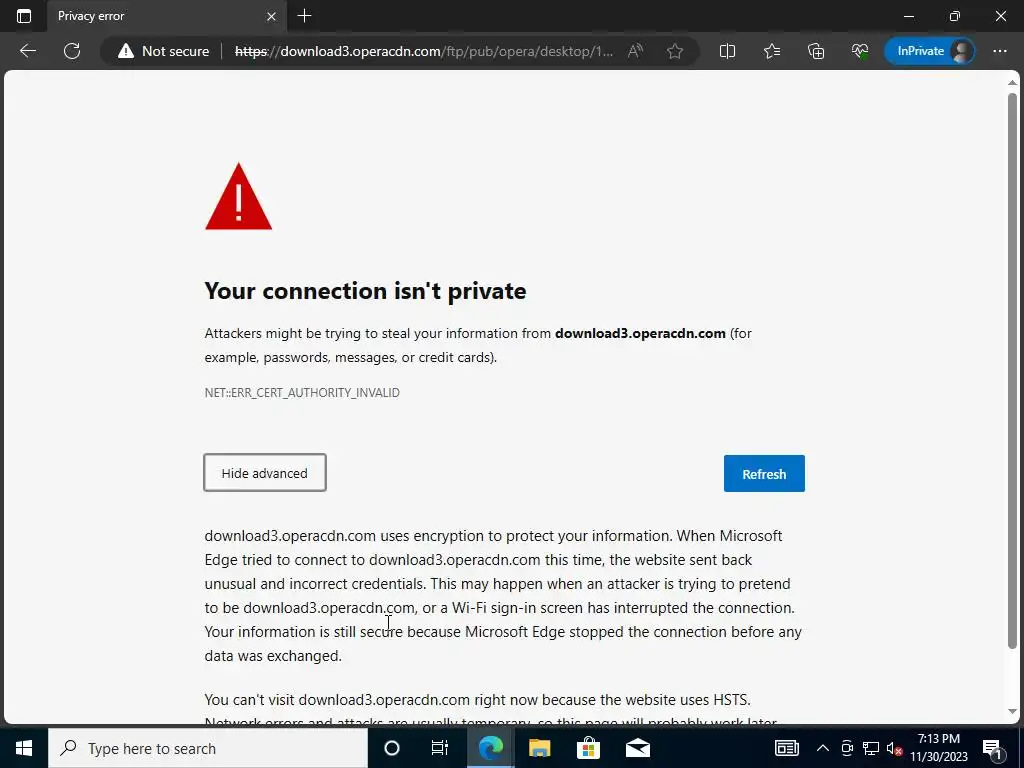1024x768 pixels.
Task: Reload the page with refresh icon
Action: pos(72,51)
